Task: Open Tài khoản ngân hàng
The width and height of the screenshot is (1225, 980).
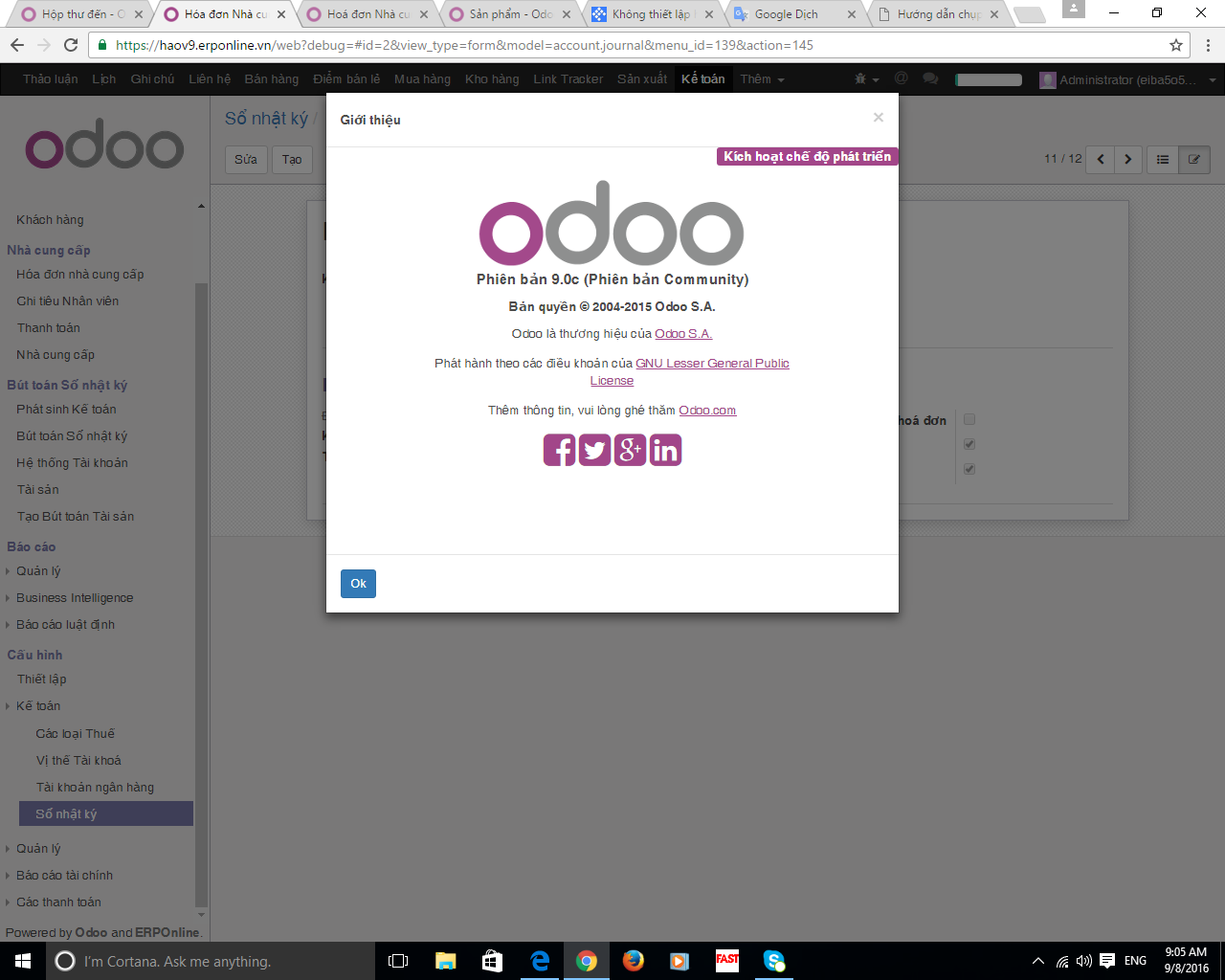Action: 95,788
